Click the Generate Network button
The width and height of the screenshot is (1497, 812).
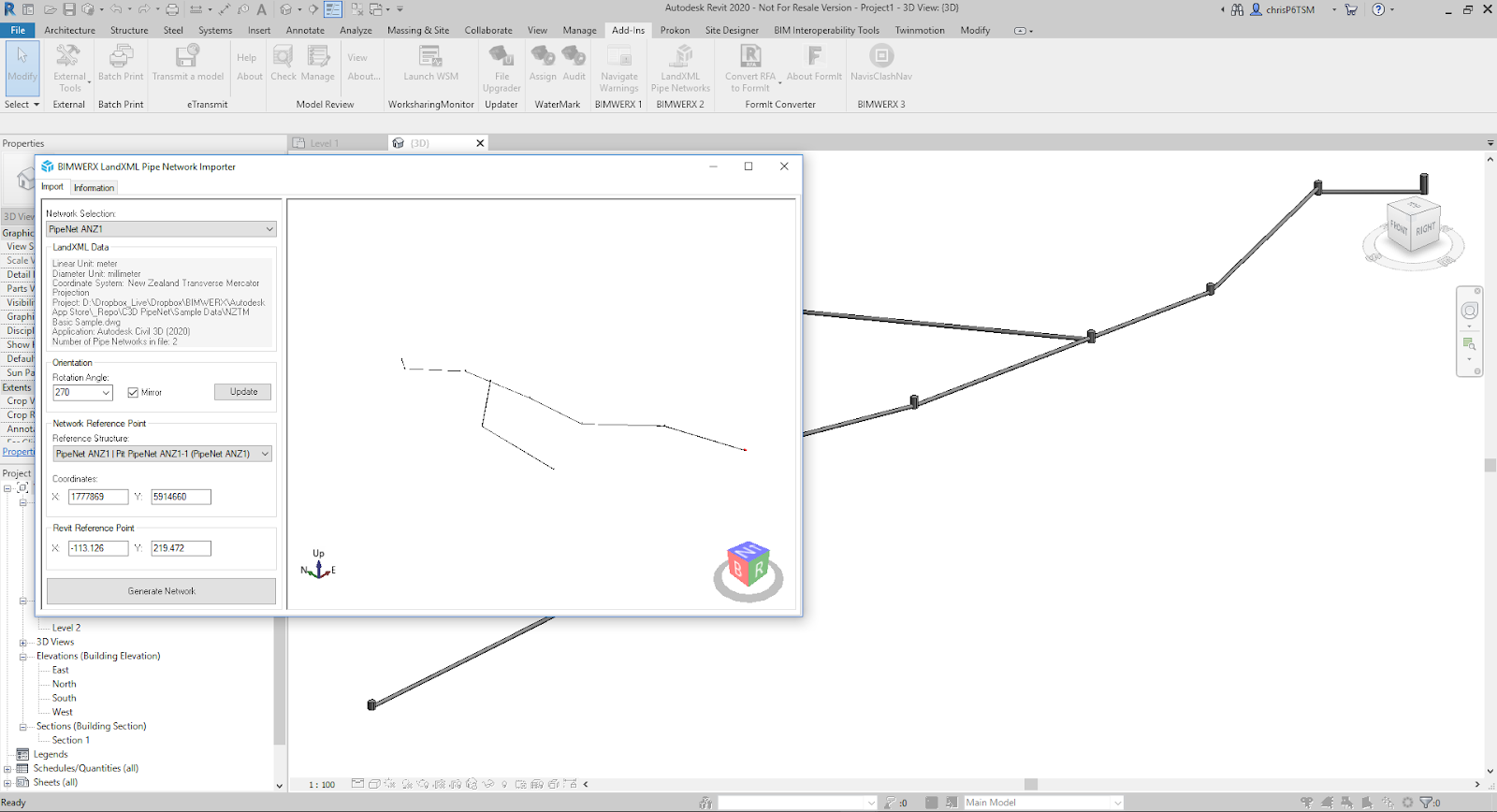[x=161, y=591]
